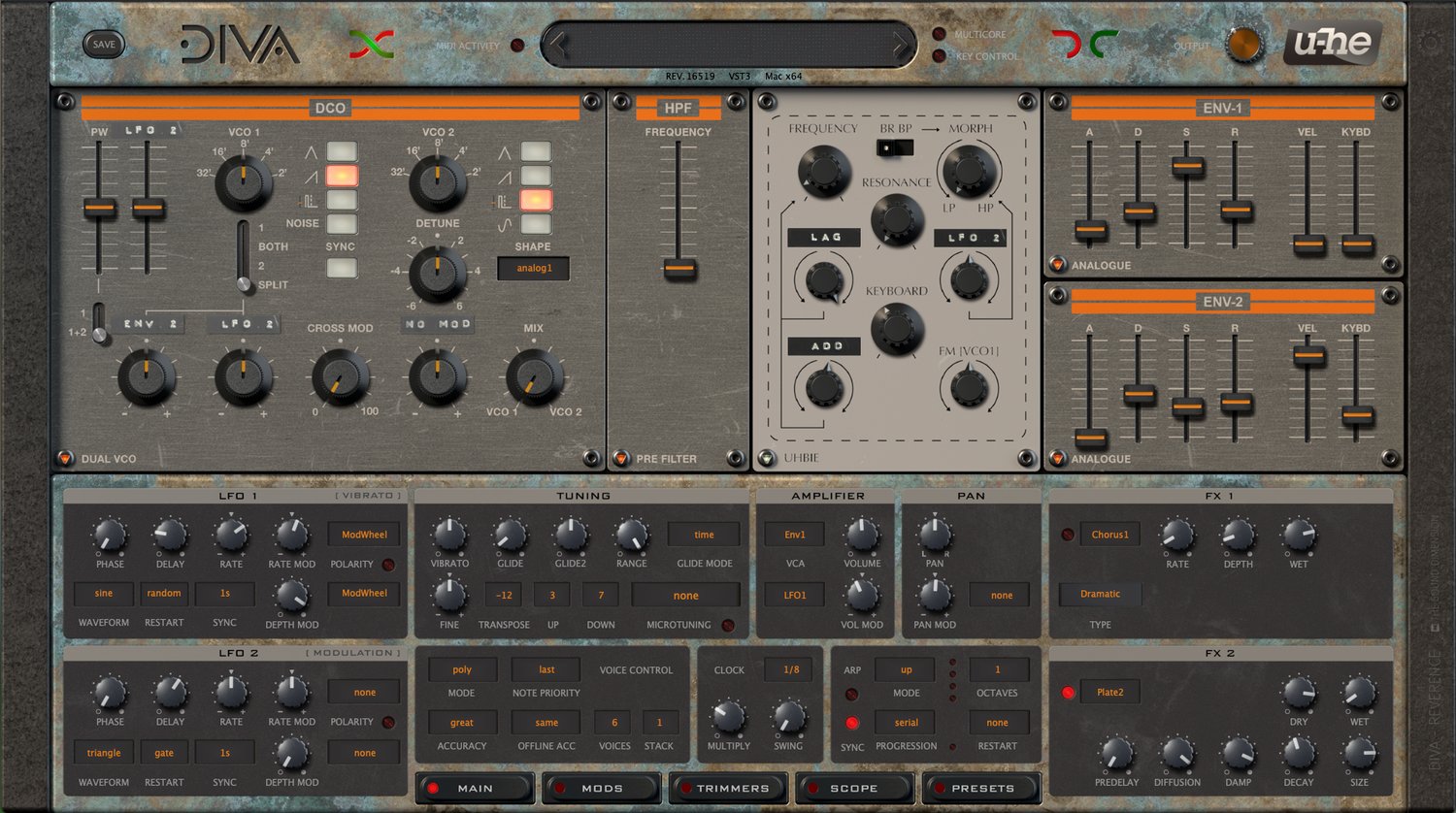Screen dimensions: 1456x813
Task: Go to previous preset with left arrow
Action: pos(558,45)
